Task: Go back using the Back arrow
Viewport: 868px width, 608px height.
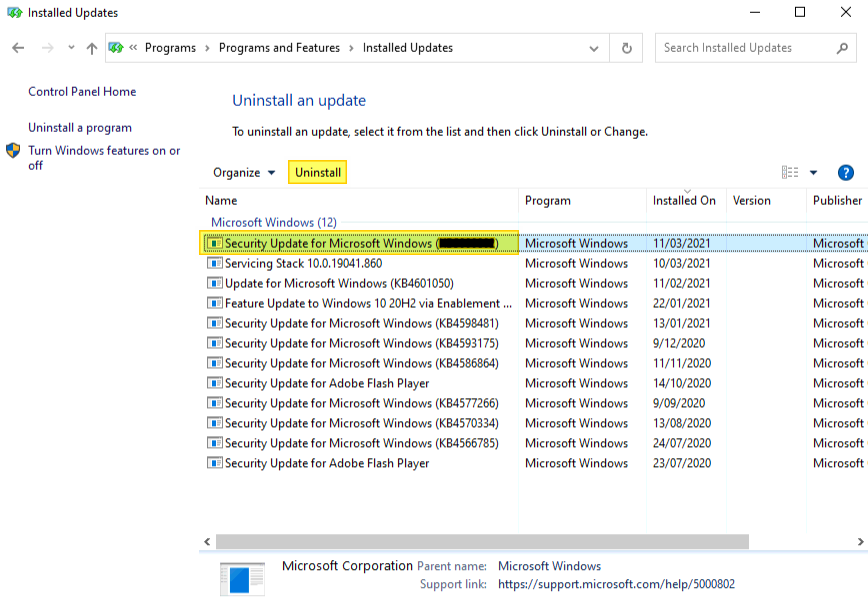Action: coord(18,48)
